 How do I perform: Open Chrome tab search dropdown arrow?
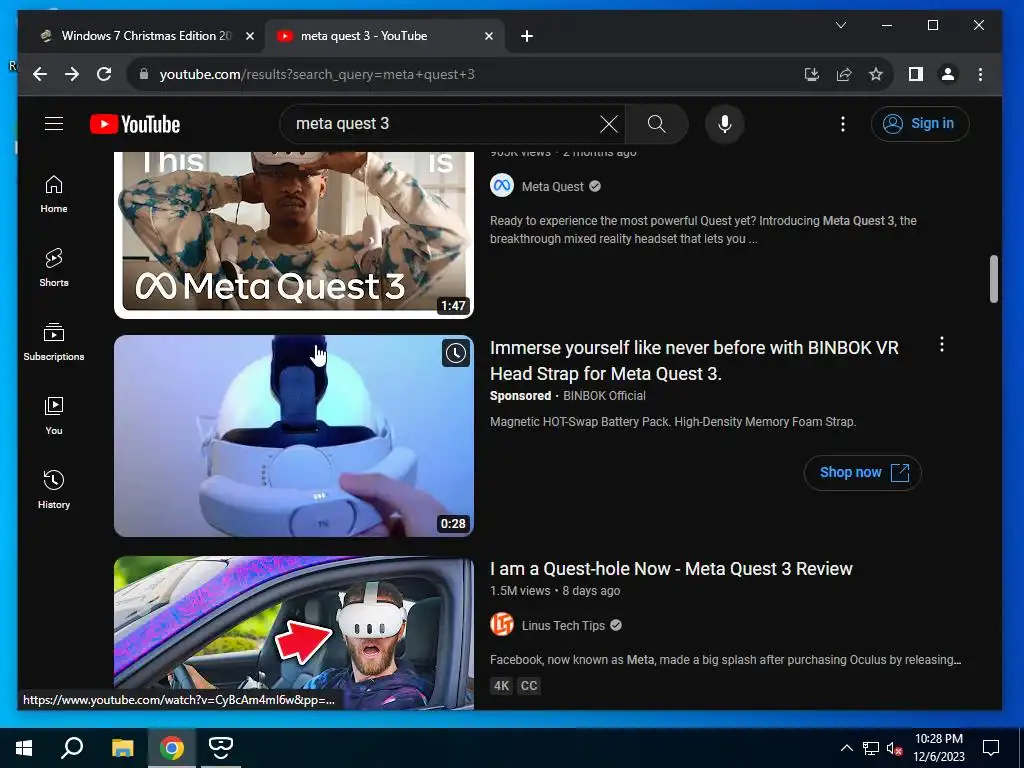pyautogui.click(x=841, y=25)
